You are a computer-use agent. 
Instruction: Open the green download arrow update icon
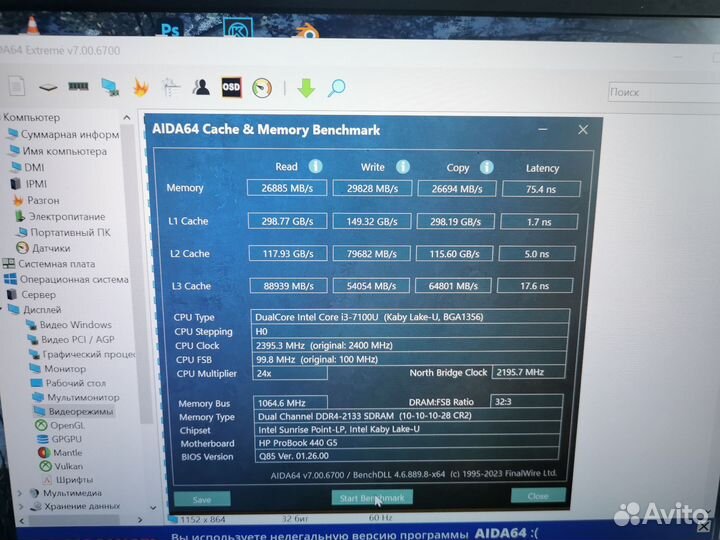(306, 88)
